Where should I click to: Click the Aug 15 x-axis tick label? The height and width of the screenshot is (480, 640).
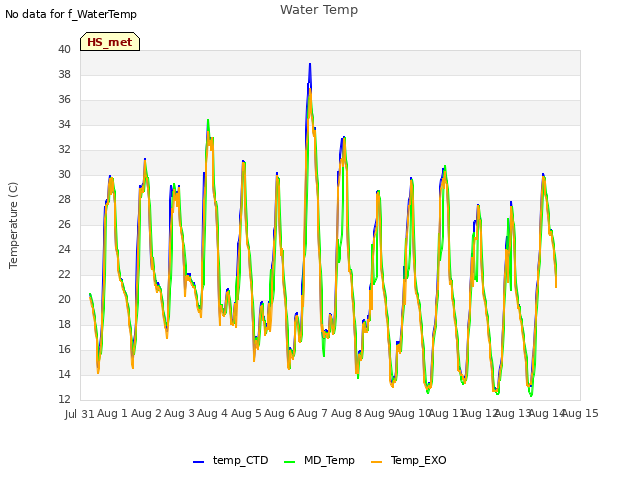coord(580,413)
